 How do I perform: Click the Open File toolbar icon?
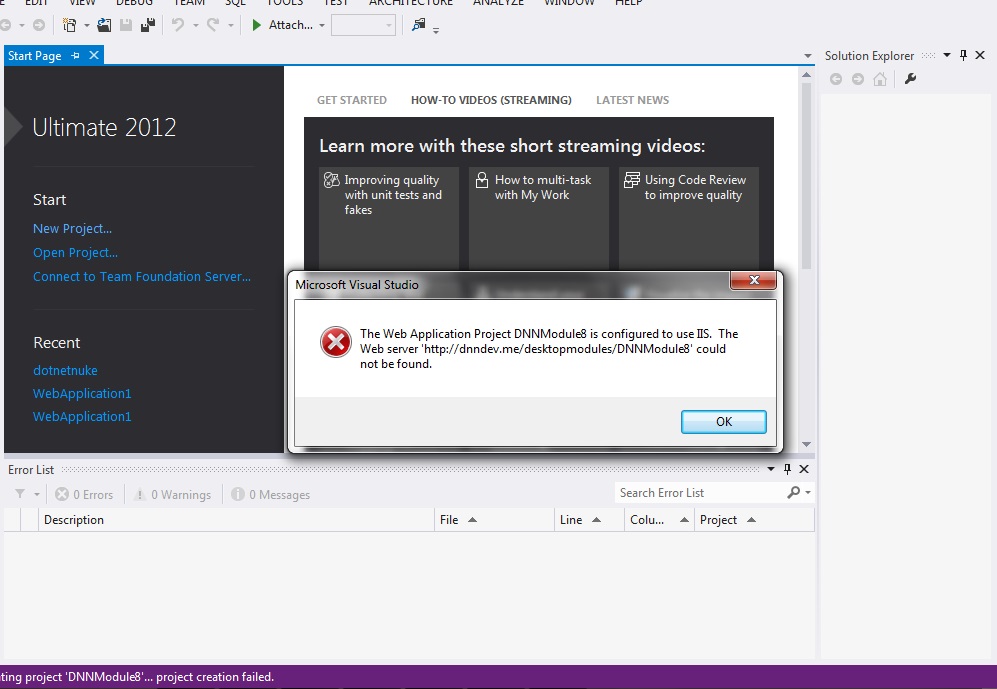(x=104, y=25)
